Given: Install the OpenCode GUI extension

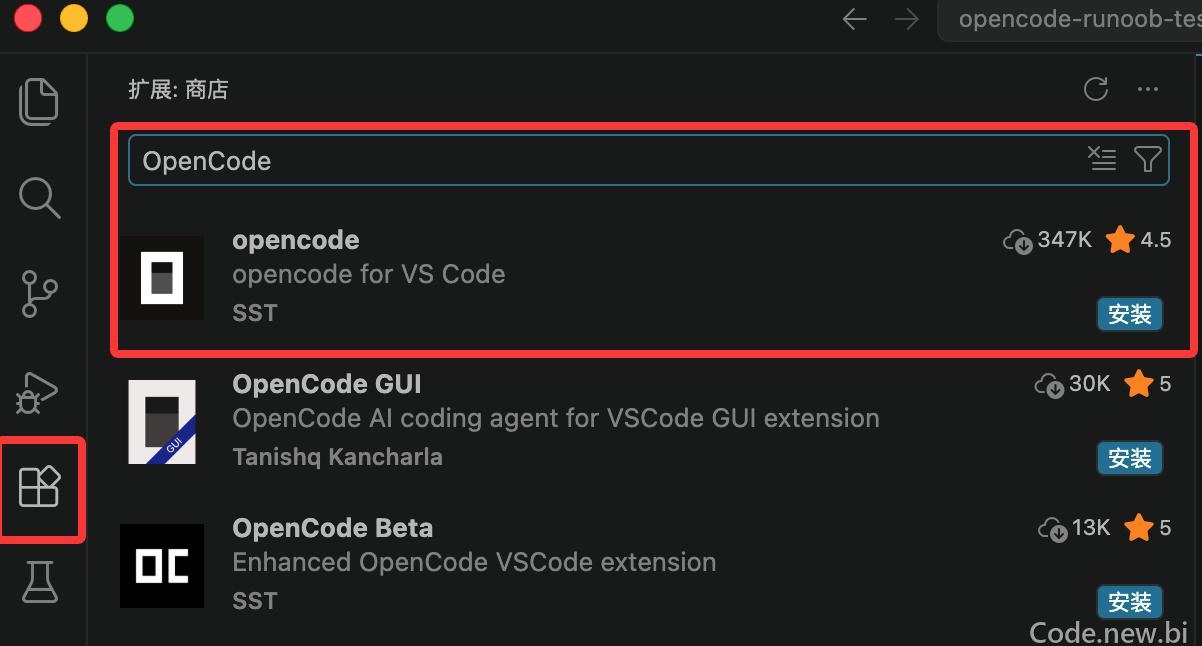Looking at the screenshot, I should (x=1130, y=458).
